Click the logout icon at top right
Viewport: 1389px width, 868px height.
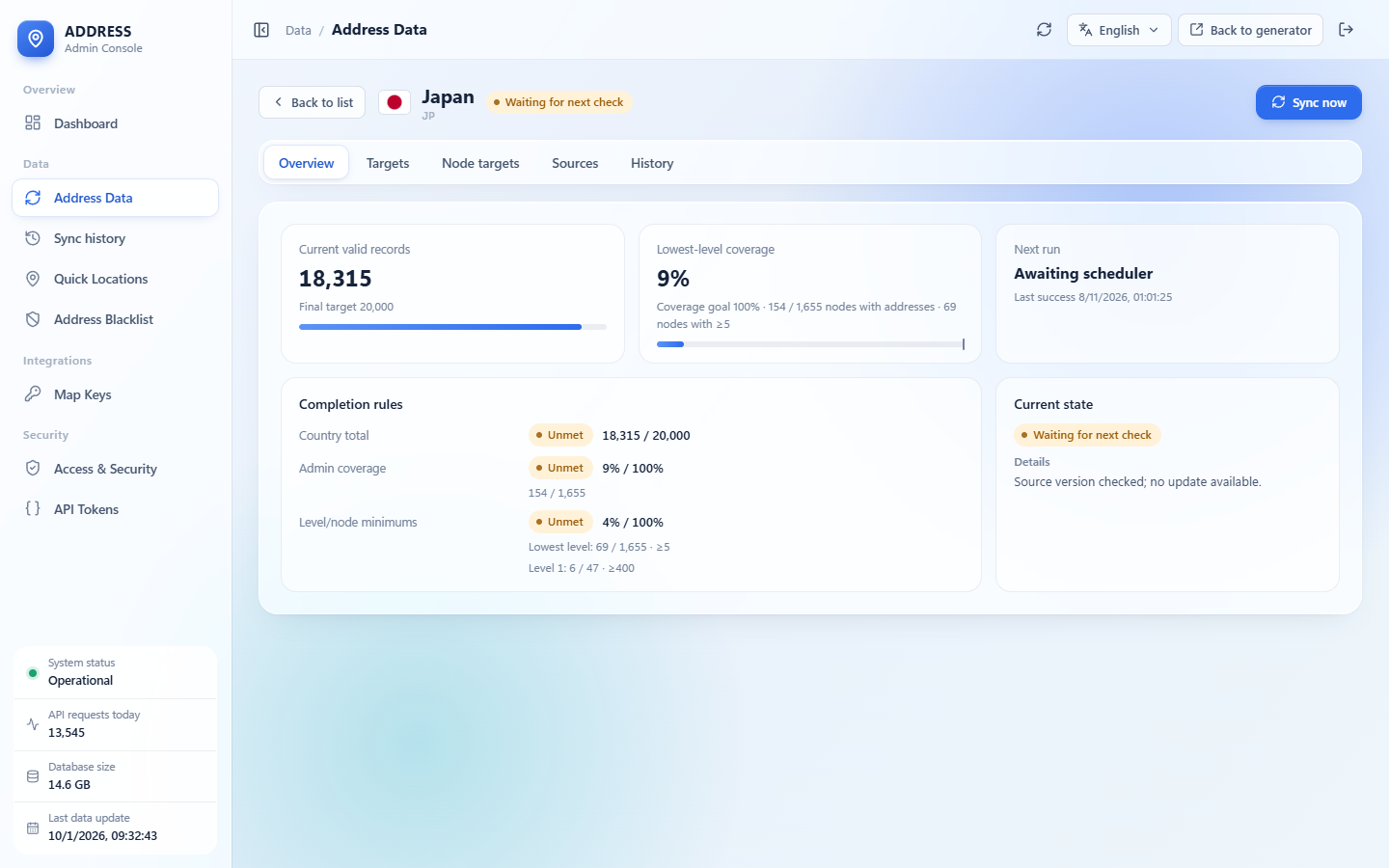click(x=1347, y=30)
